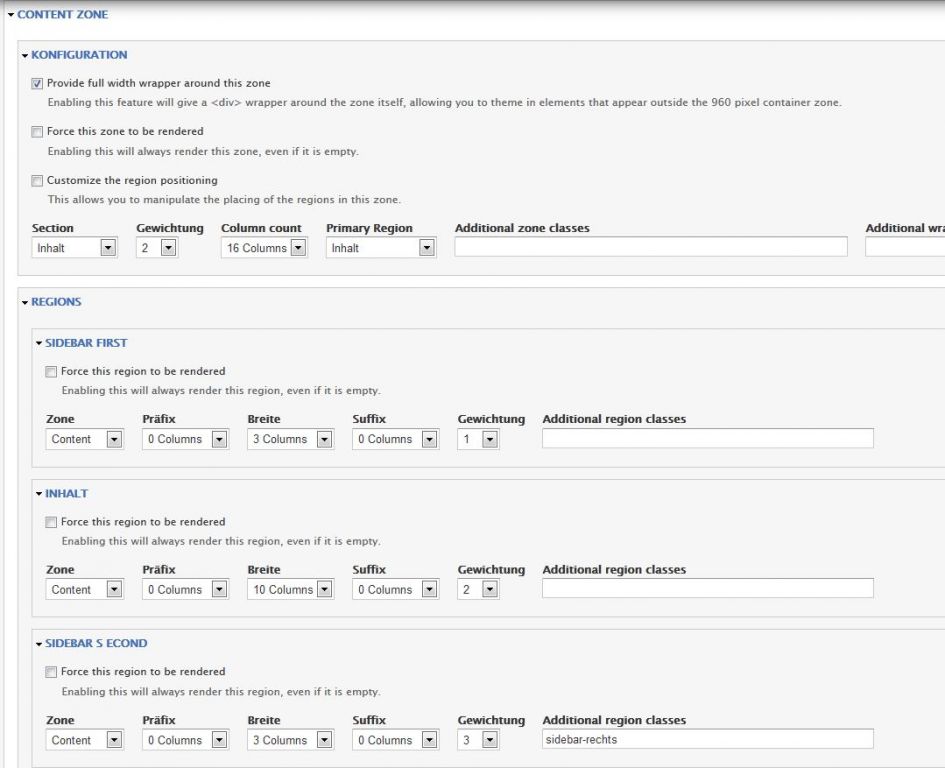Click the sidebar-rechts region classes field
Viewport: 945px width, 768px height.
[x=707, y=740]
